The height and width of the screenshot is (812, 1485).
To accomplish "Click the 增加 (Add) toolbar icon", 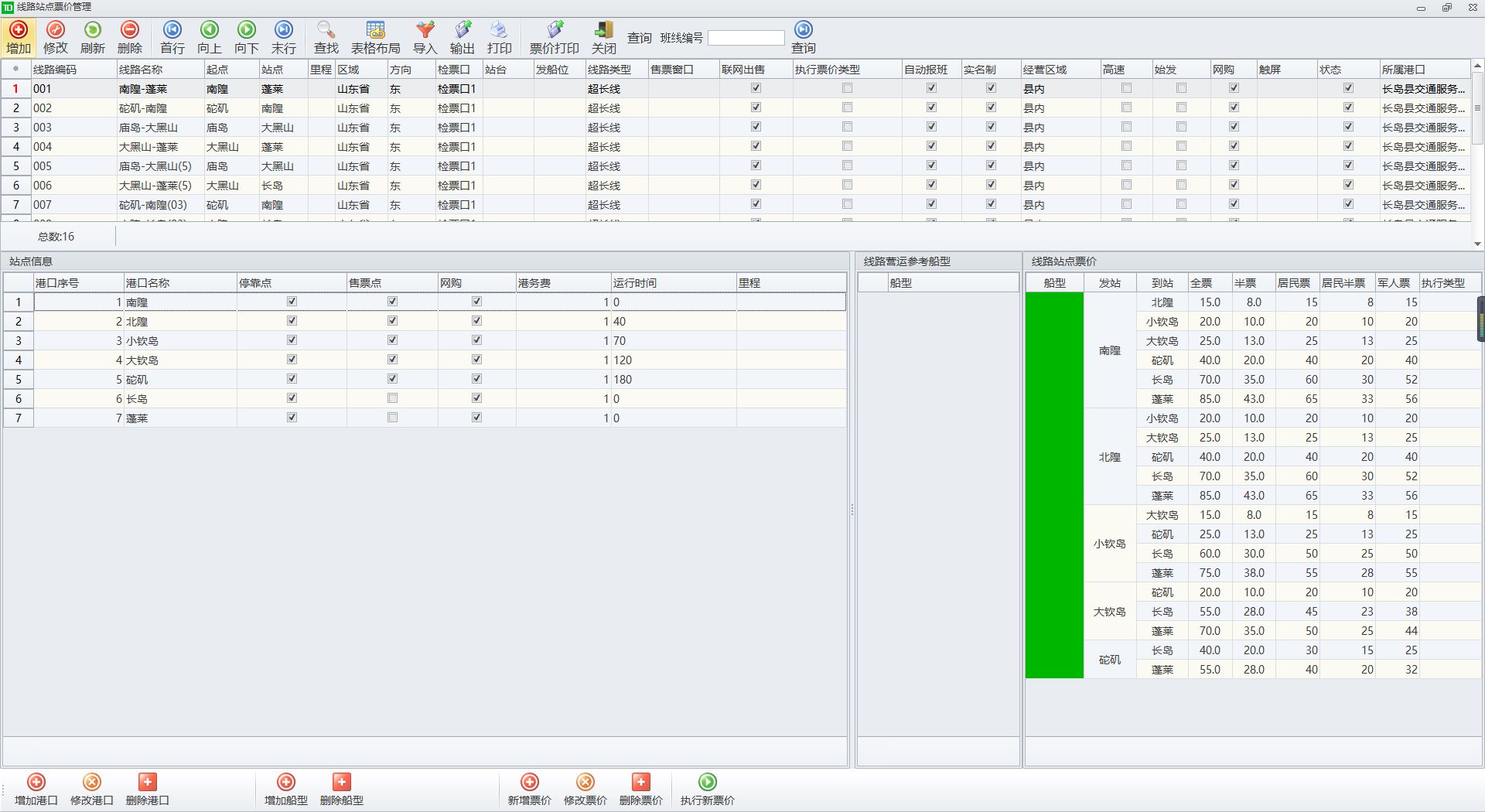I will click(19, 31).
